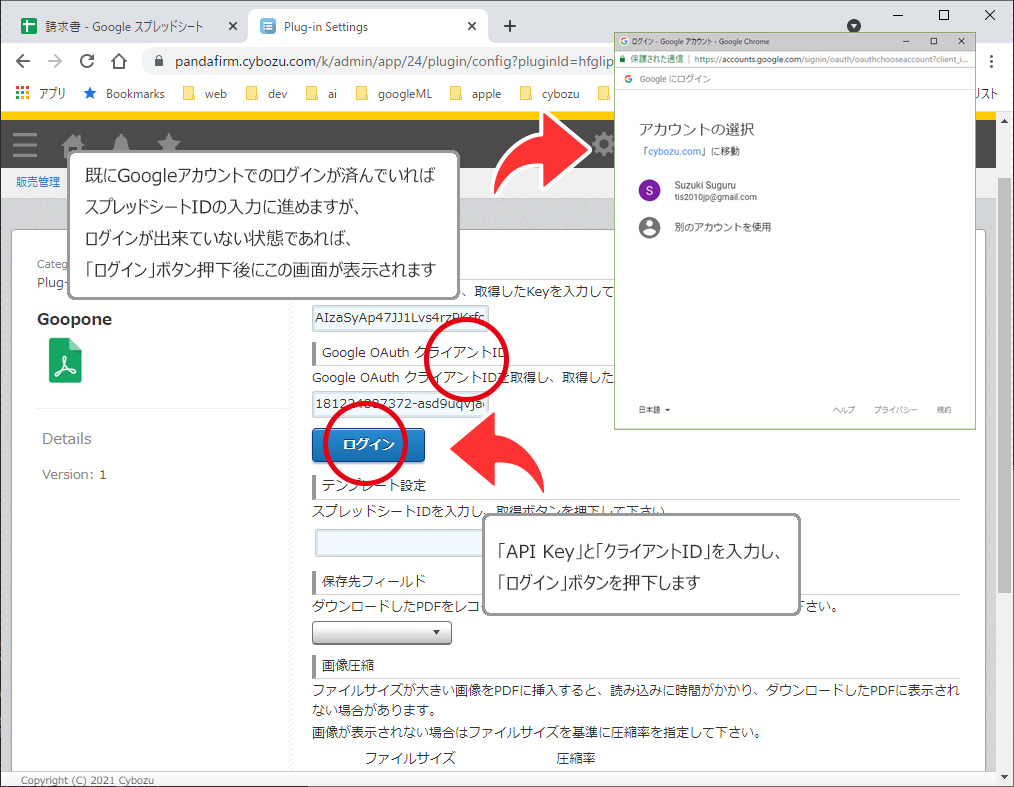The image size is (1014, 787).
Task: Click the page's vertical scrollbar
Action: pos(1005,400)
